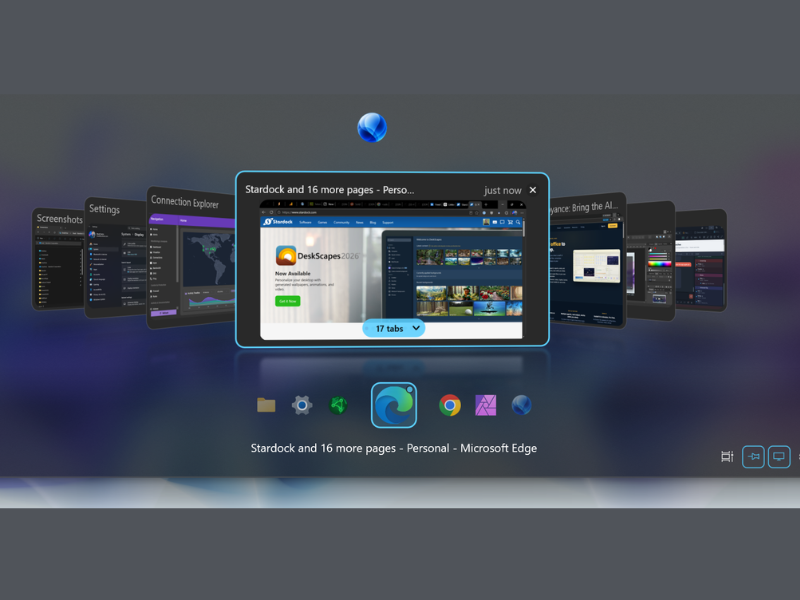Screen dimensions: 800x600
Task: Select the purple Affinity Photo icon
Action: [x=485, y=405]
